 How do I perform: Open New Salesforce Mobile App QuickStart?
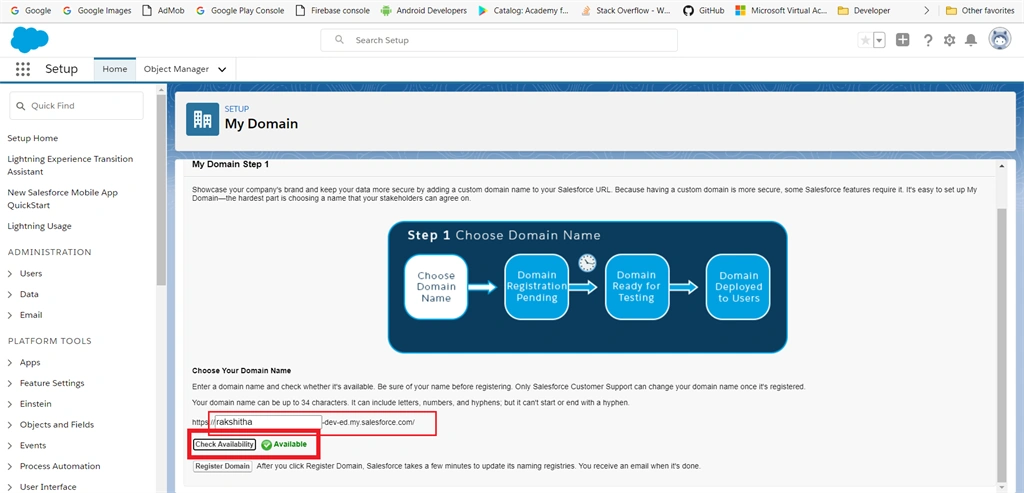pos(63,199)
